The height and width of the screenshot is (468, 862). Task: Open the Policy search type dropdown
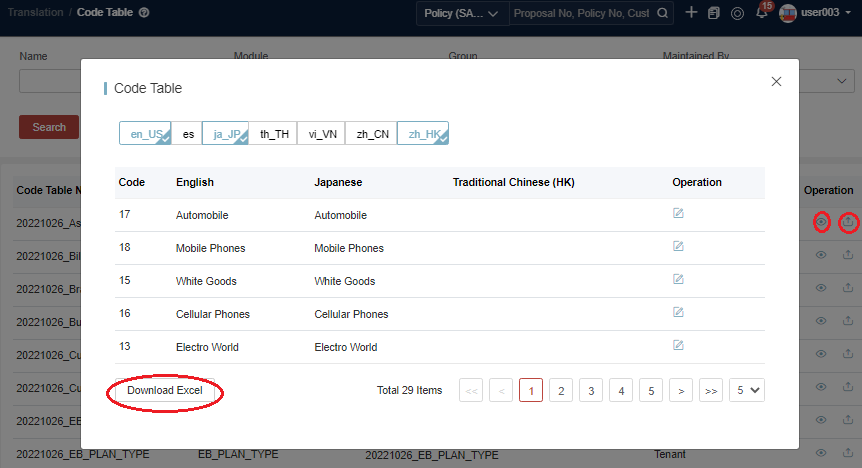pyautogui.click(x=461, y=13)
